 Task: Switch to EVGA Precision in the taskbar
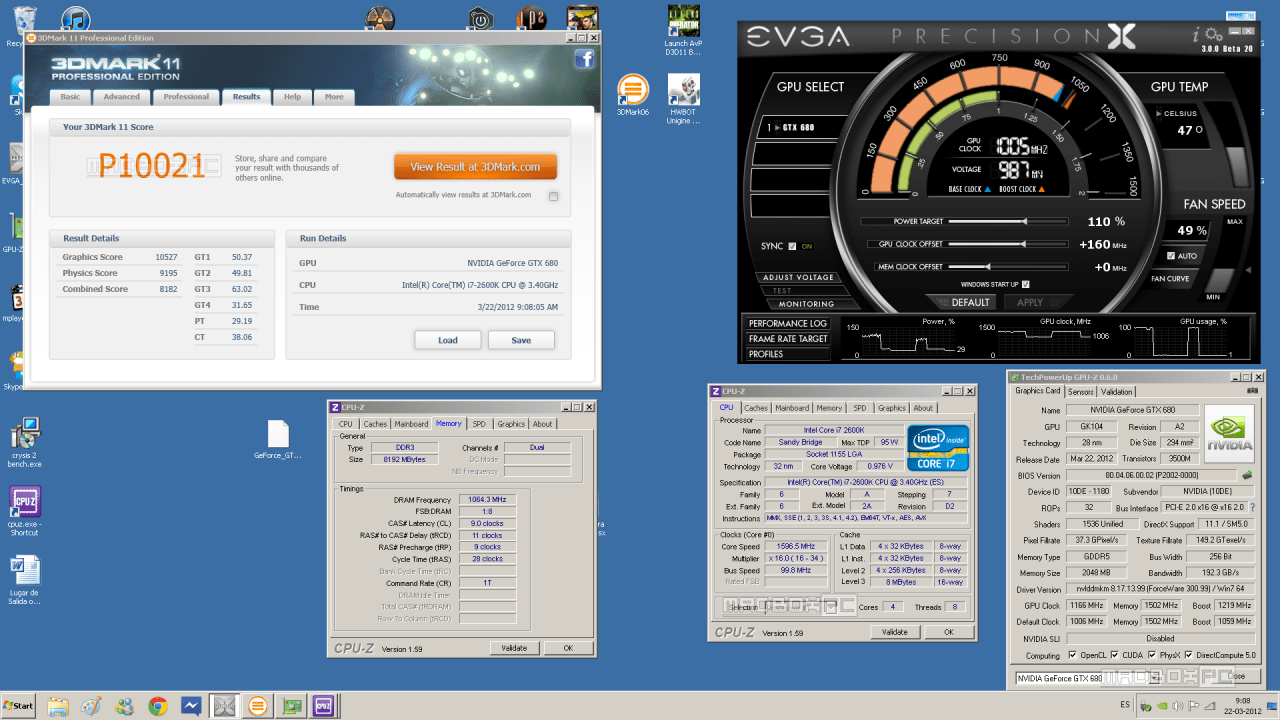[x=224, y=706]
